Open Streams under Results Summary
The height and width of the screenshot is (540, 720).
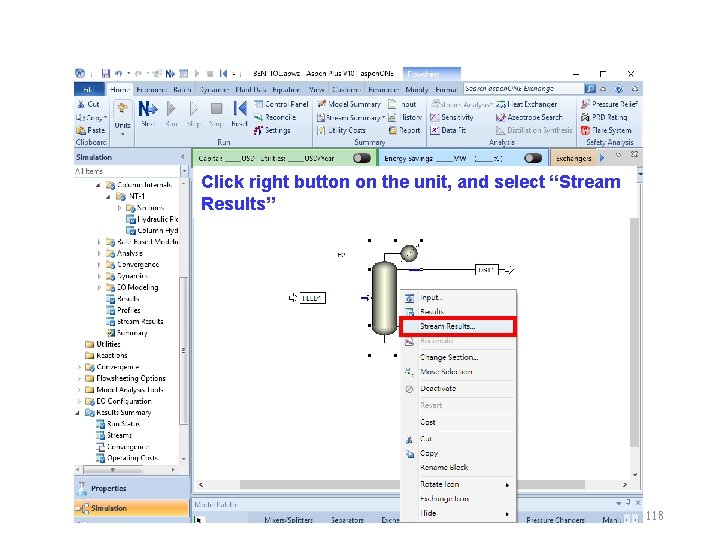[114, 435]
